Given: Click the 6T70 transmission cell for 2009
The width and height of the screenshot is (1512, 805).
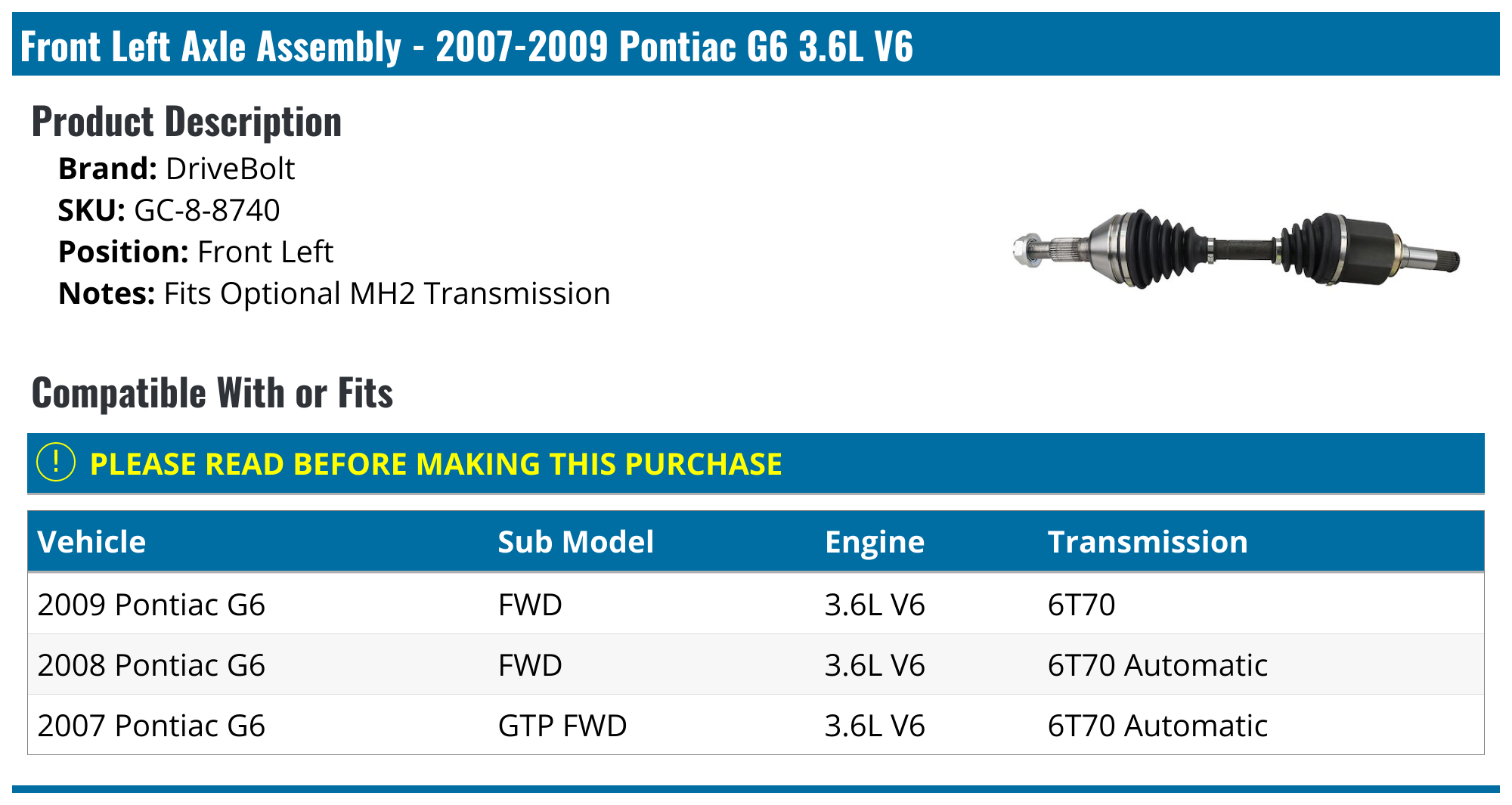Looking at the screenshot, I should point(1081,605).
